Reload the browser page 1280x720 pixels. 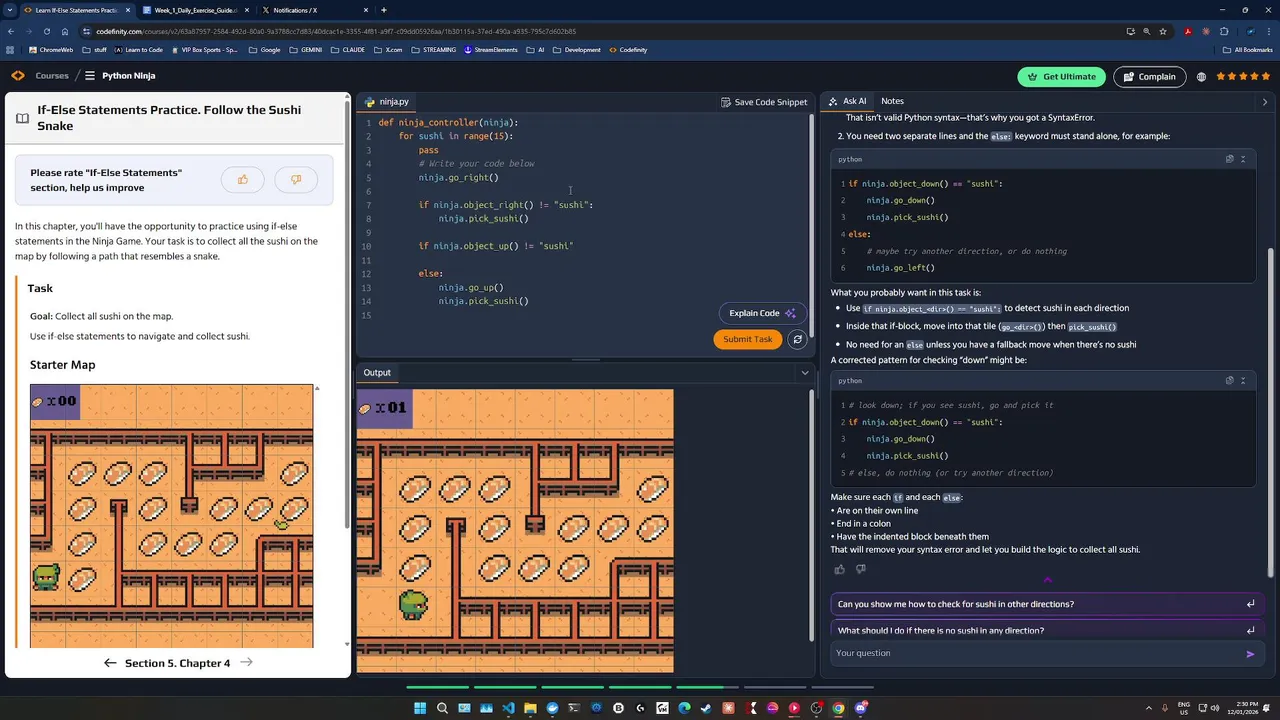[47, 31]
